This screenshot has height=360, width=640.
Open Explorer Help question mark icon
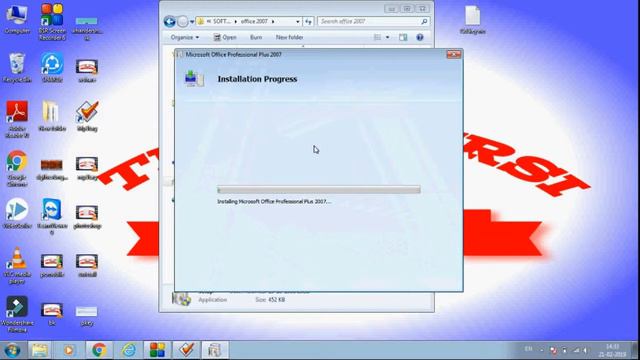[x=420, y=37]
